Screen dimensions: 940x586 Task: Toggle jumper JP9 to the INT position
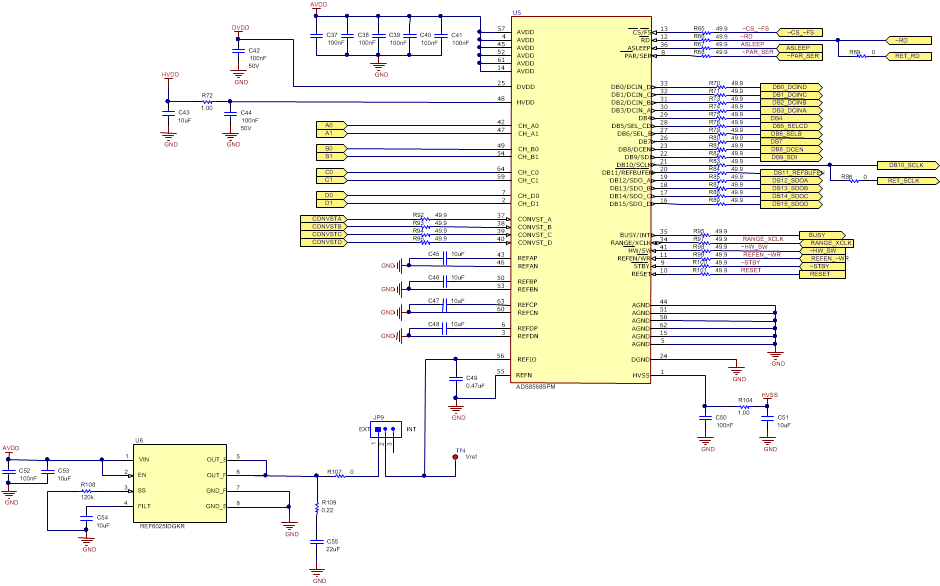coord(393,429)
